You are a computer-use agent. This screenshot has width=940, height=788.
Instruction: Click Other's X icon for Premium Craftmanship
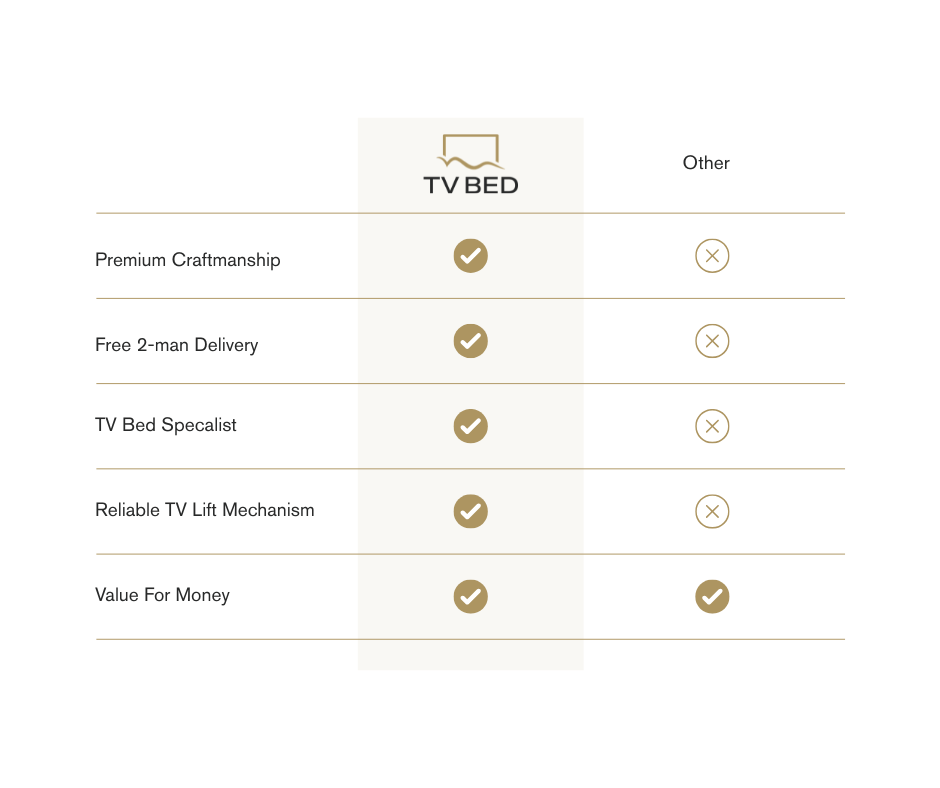click(712, 256)
